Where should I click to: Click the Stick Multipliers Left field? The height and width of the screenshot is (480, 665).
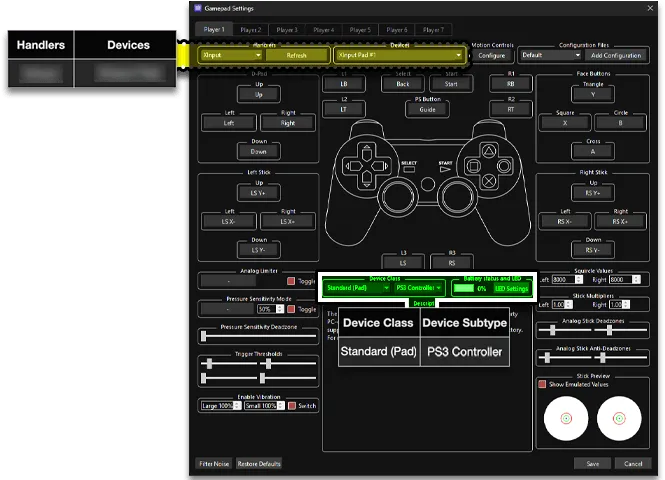(x=562, y=304)
